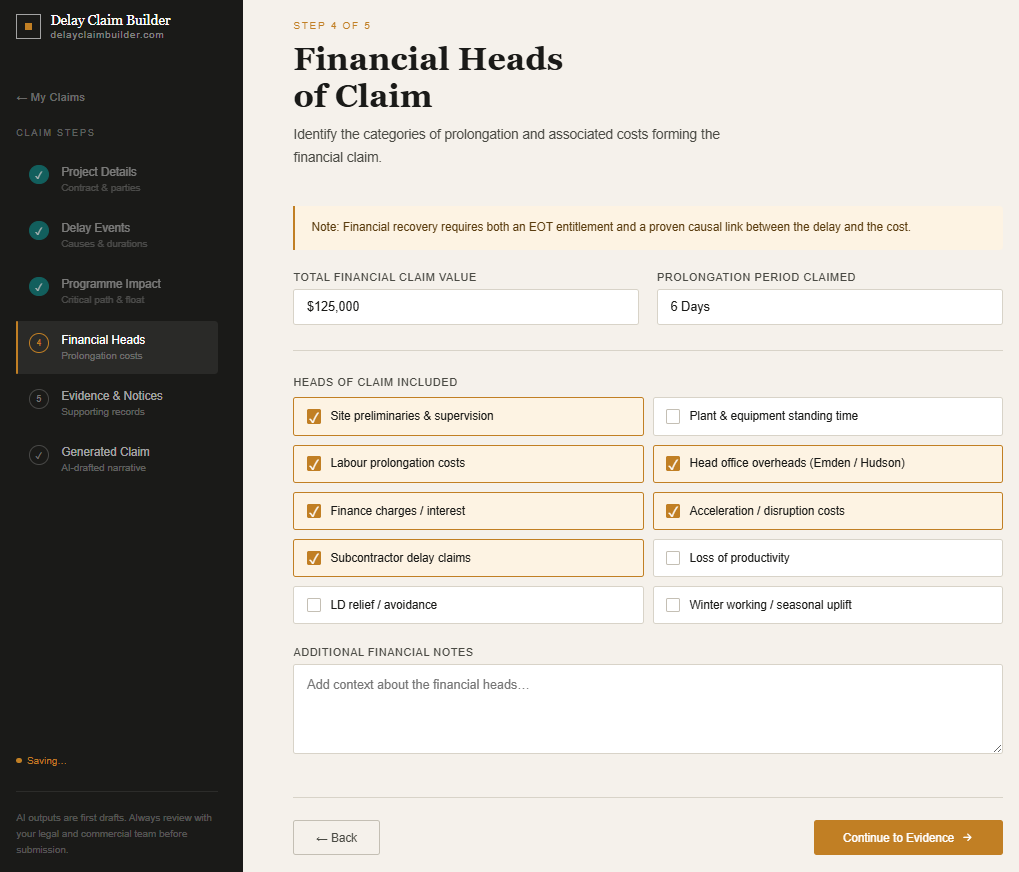This screenshot has width=1019, height=872.
Task: Click the Saving status dot indicator
Action: tap(19, 760)
